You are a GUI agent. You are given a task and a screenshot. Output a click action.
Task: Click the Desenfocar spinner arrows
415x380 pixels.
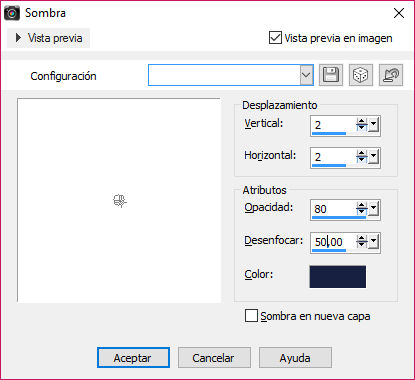click(x=361, y=241)
